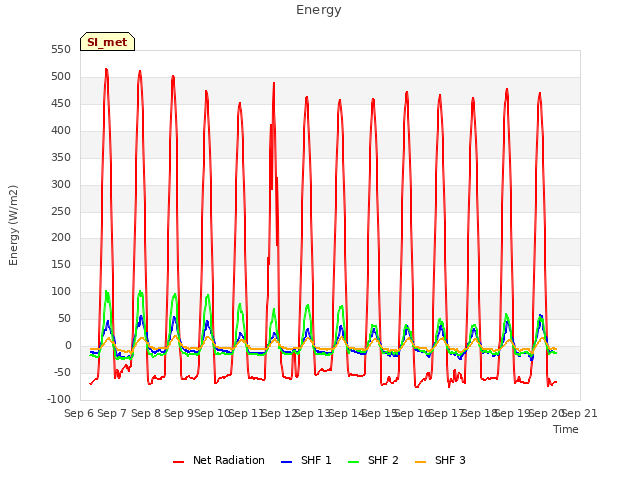
Task: Click the Time x-axis label
Action: tap(566, 429)
